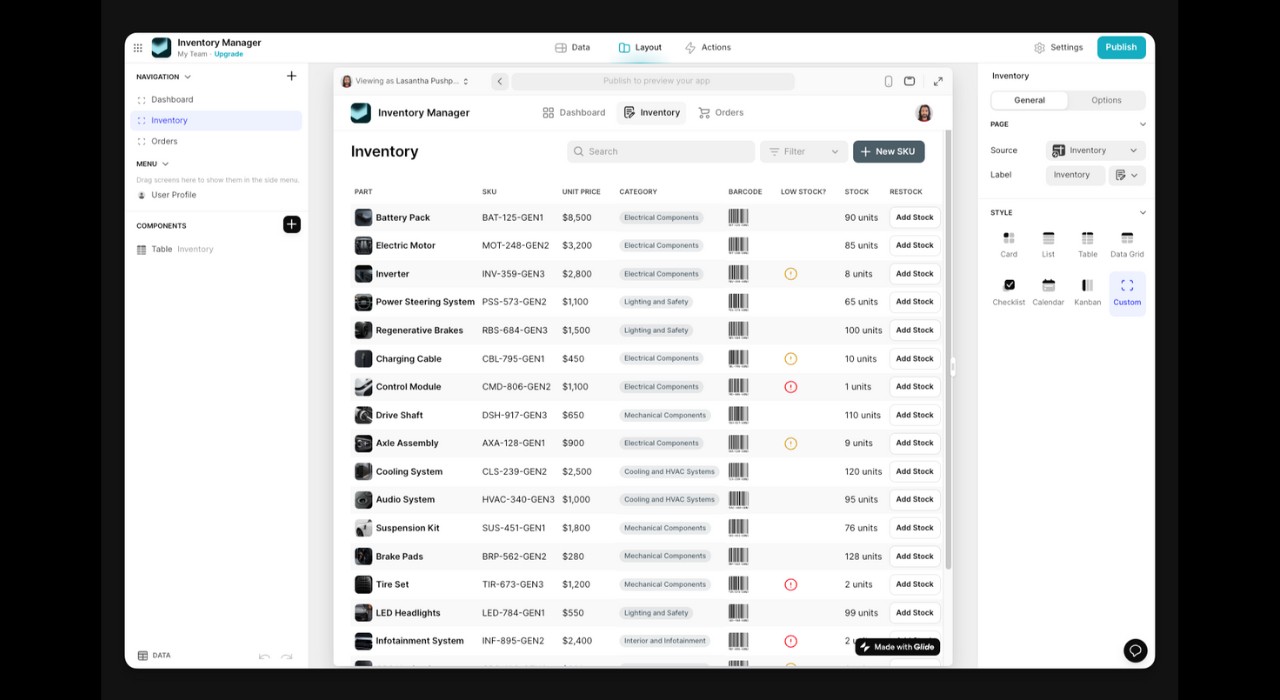1280x700 pixels.
Task: Expand the preview to fullscreen
Action: 938,81
